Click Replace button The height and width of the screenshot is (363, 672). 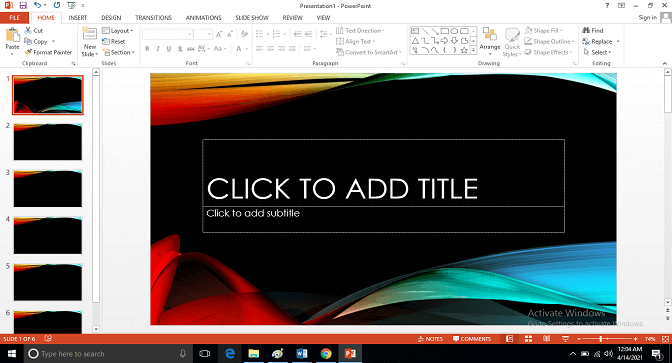[597, 42]
